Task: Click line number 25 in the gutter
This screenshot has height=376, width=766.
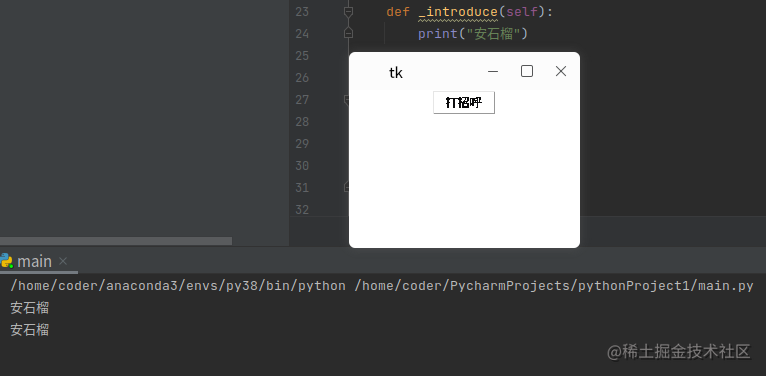Action: (x=302, y=56)
